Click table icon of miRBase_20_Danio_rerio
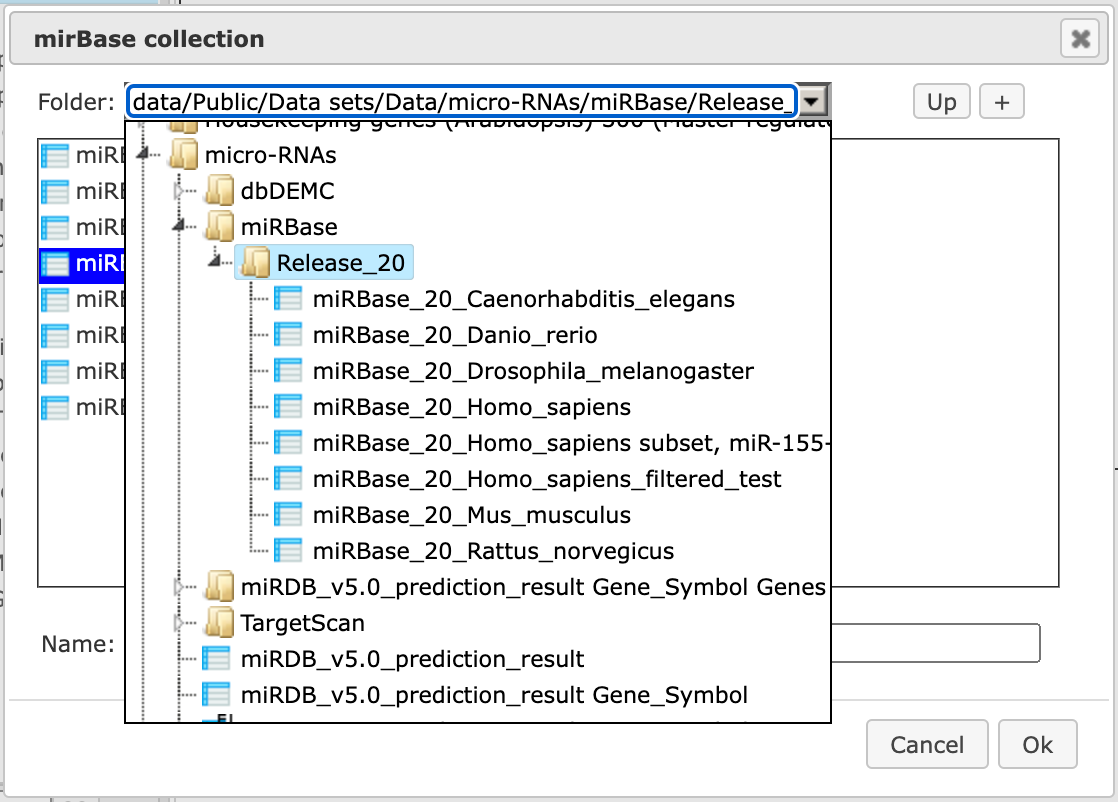 (288, 335)
